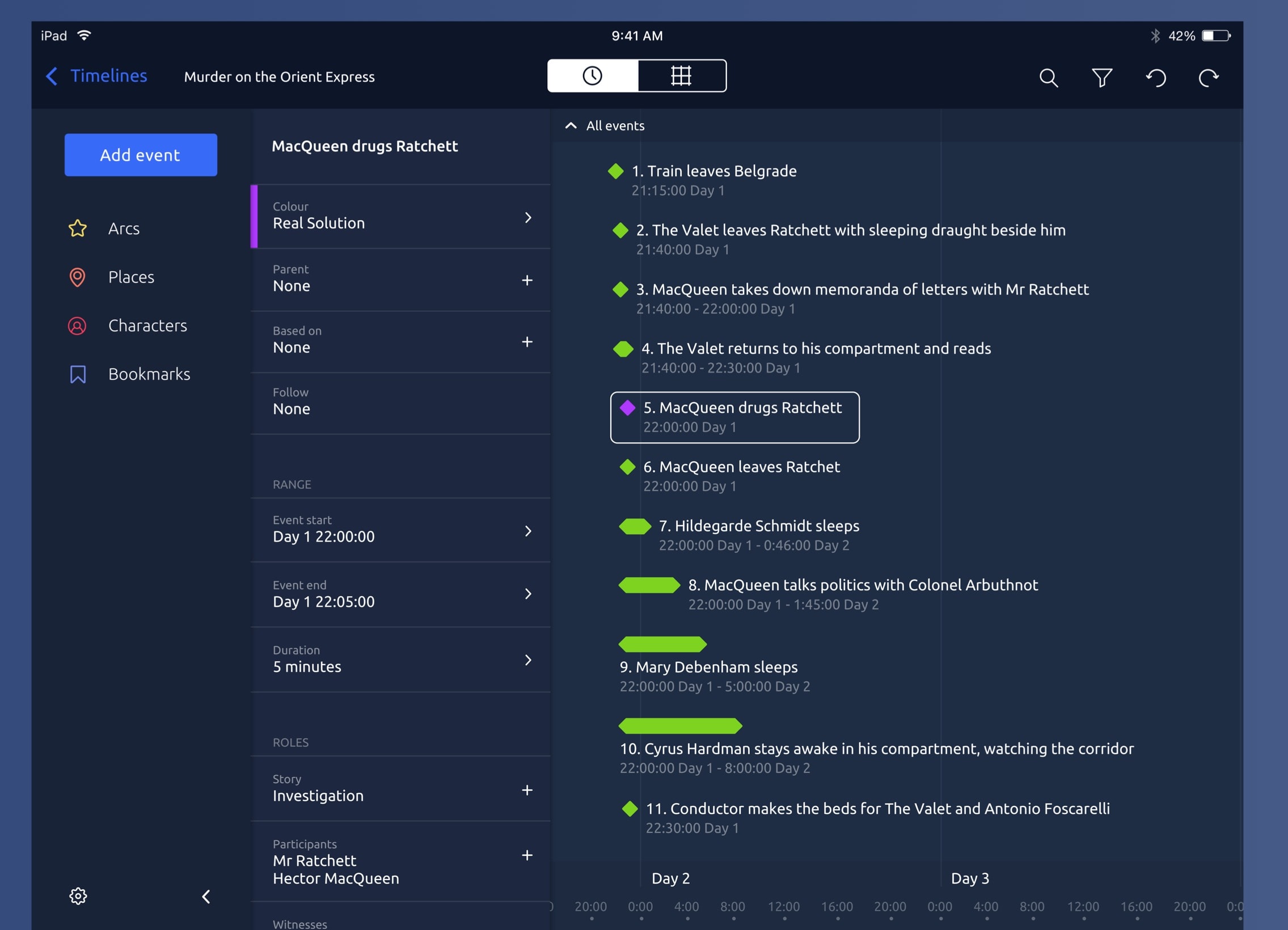The image size is (1288, 930).
Task: Collapse the All events section
Action: tap(571, 126)
